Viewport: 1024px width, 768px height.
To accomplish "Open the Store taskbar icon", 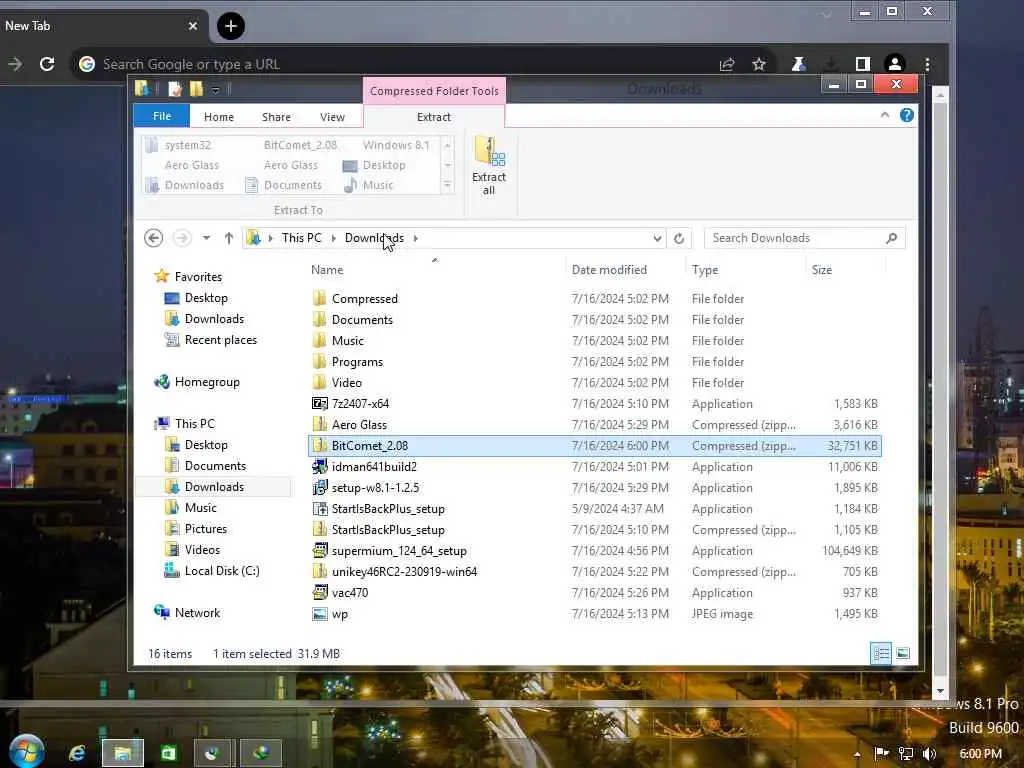I will [x=168, y=754].
